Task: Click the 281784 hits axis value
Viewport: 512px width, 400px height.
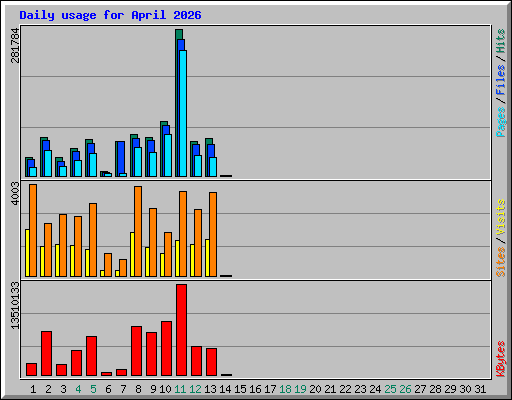Action: point(15,45)
